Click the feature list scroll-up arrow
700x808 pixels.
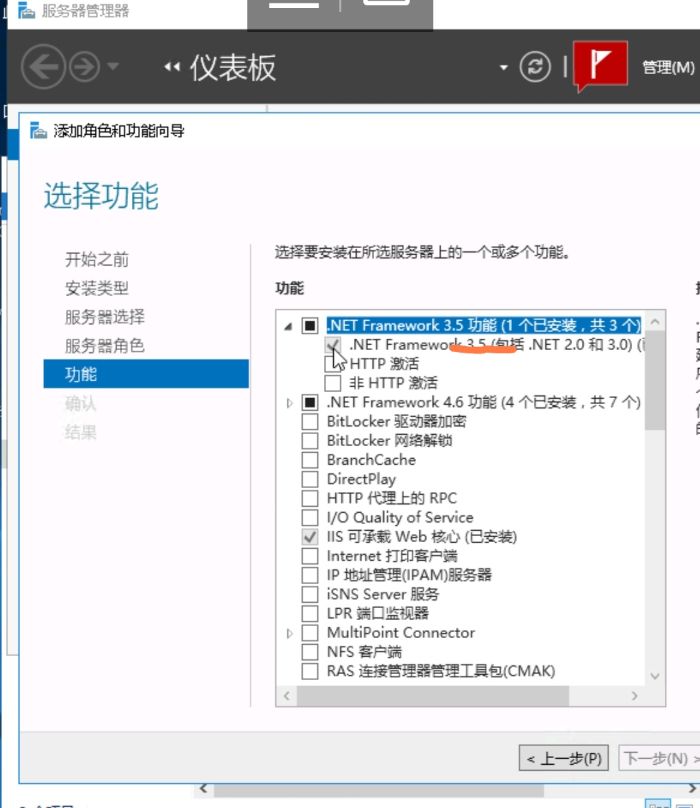coord(655,322)
